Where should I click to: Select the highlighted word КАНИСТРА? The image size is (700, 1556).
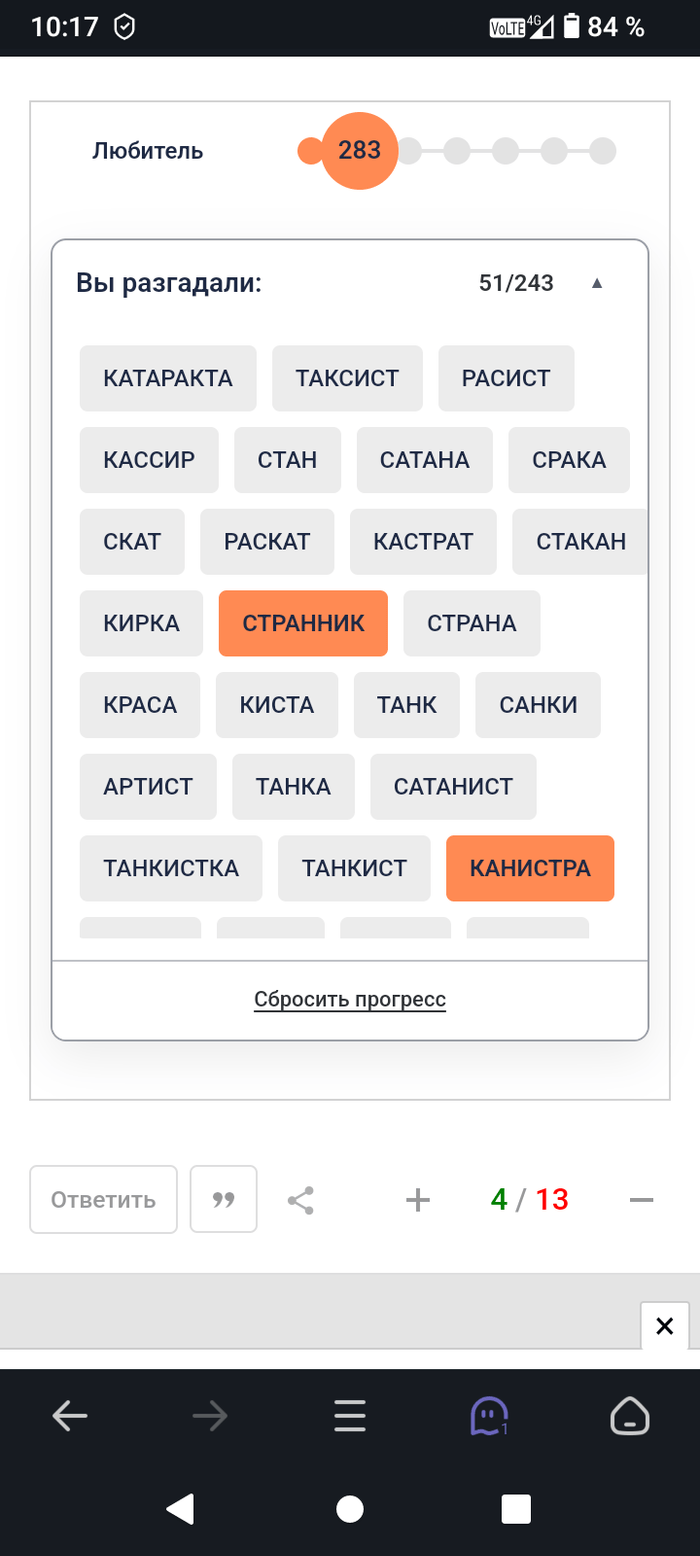(x=530, y=868)
